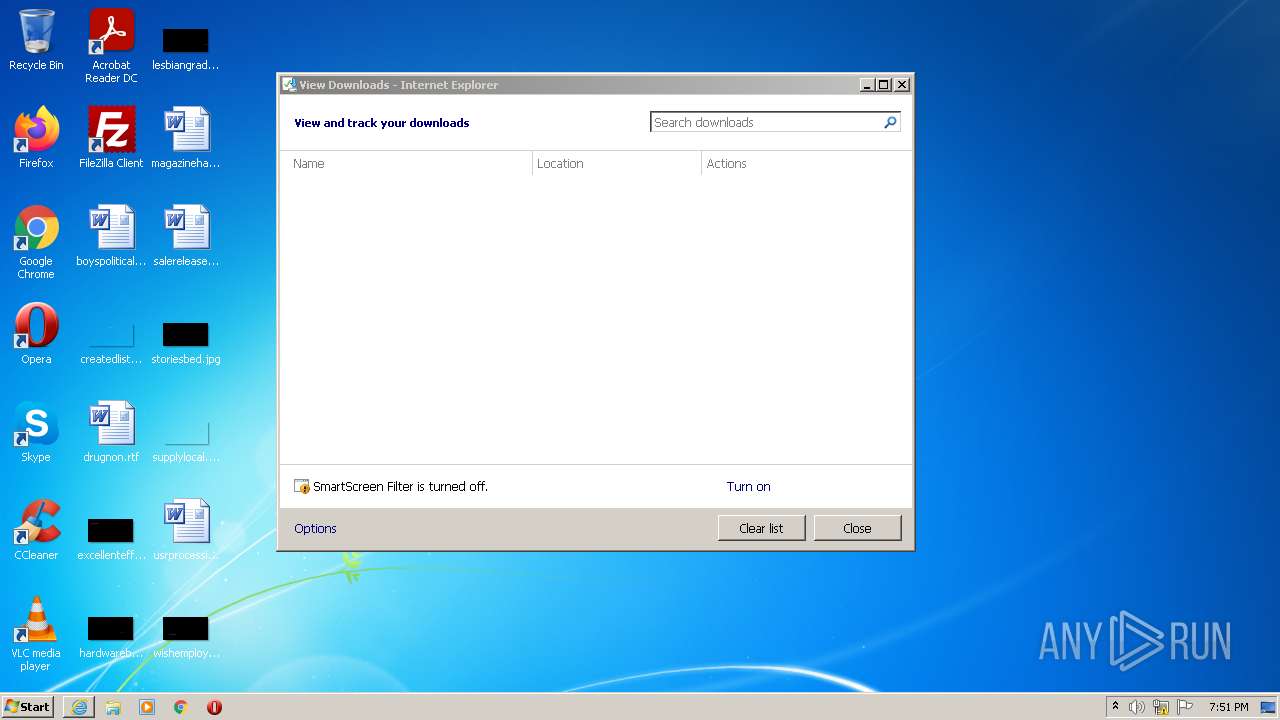1280x720 pixels.
Task: Open Internet Explorer from the taskbar
Action: pyautogui.click(x=79, y=707)
